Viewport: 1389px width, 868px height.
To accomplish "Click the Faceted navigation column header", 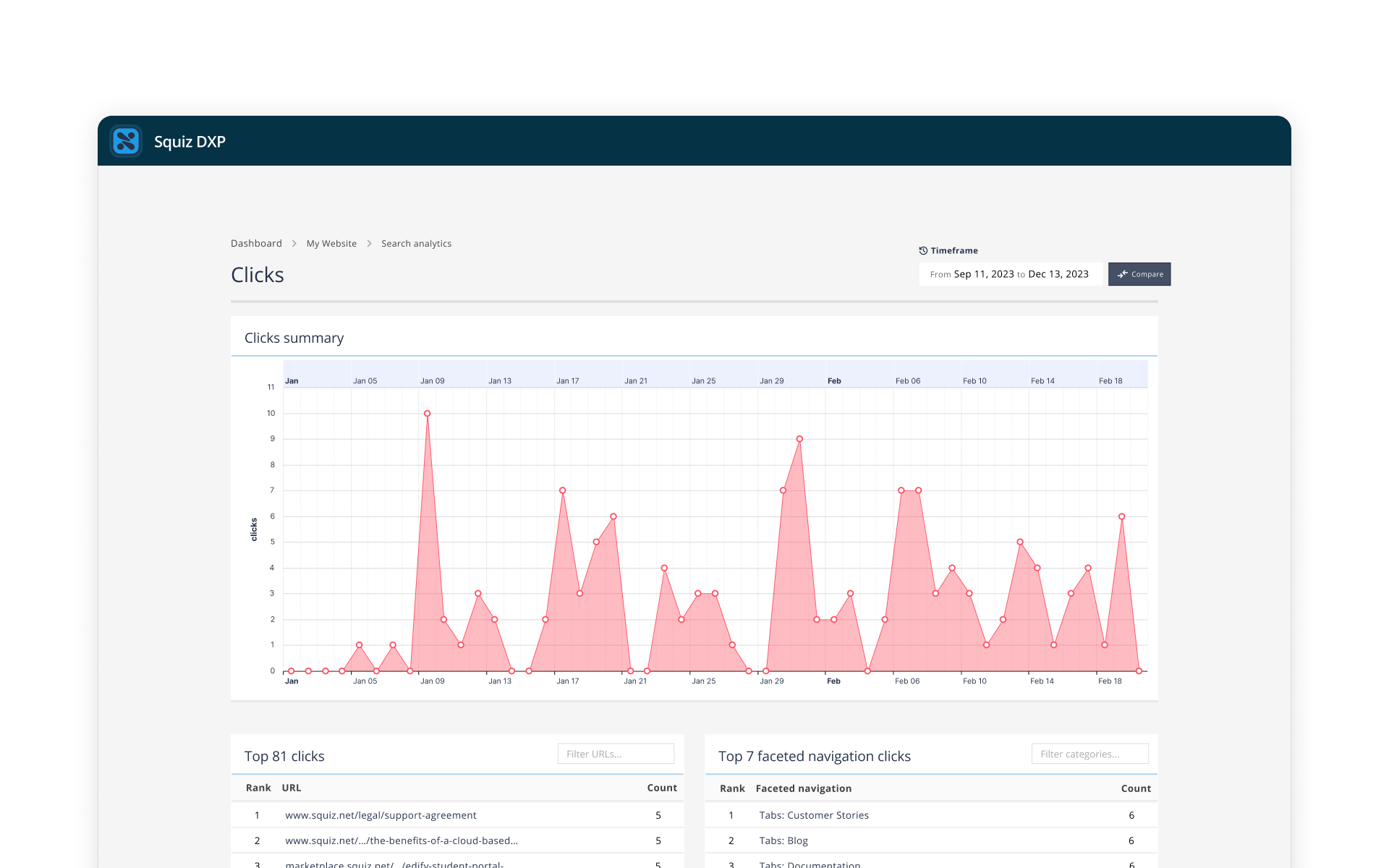I will [803, 788].
